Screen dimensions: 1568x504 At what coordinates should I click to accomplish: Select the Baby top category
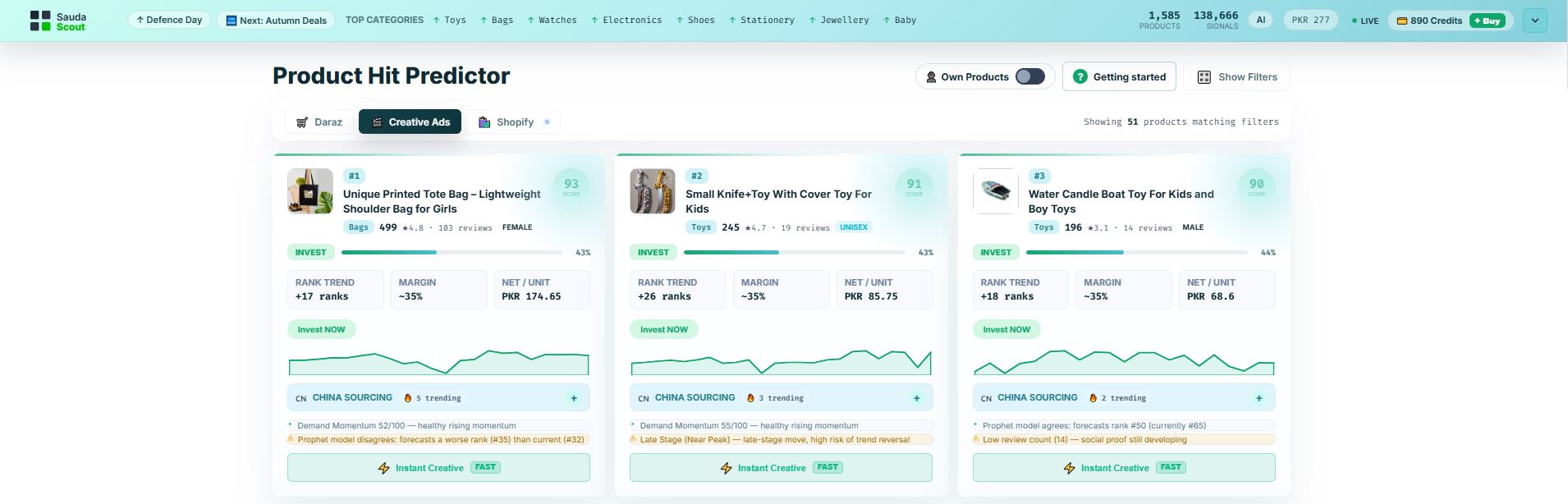pos(899,20)
